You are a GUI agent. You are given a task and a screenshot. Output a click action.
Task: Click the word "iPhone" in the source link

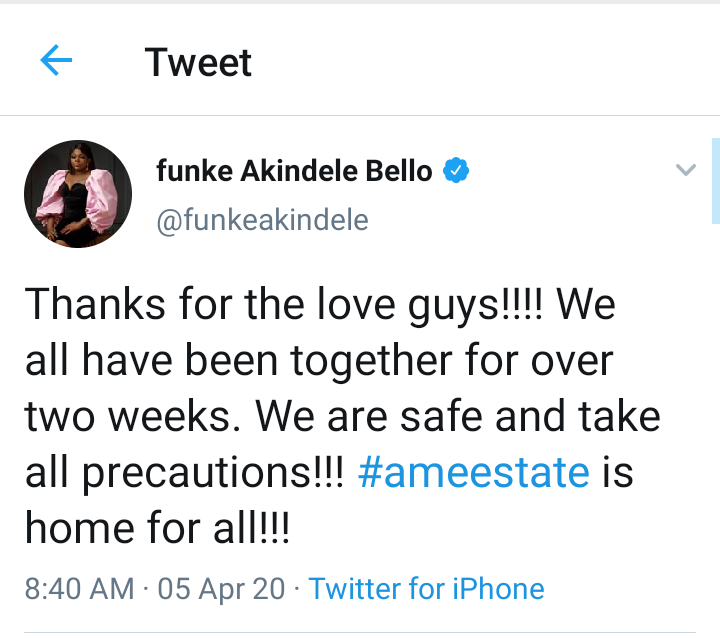point(498,588)
